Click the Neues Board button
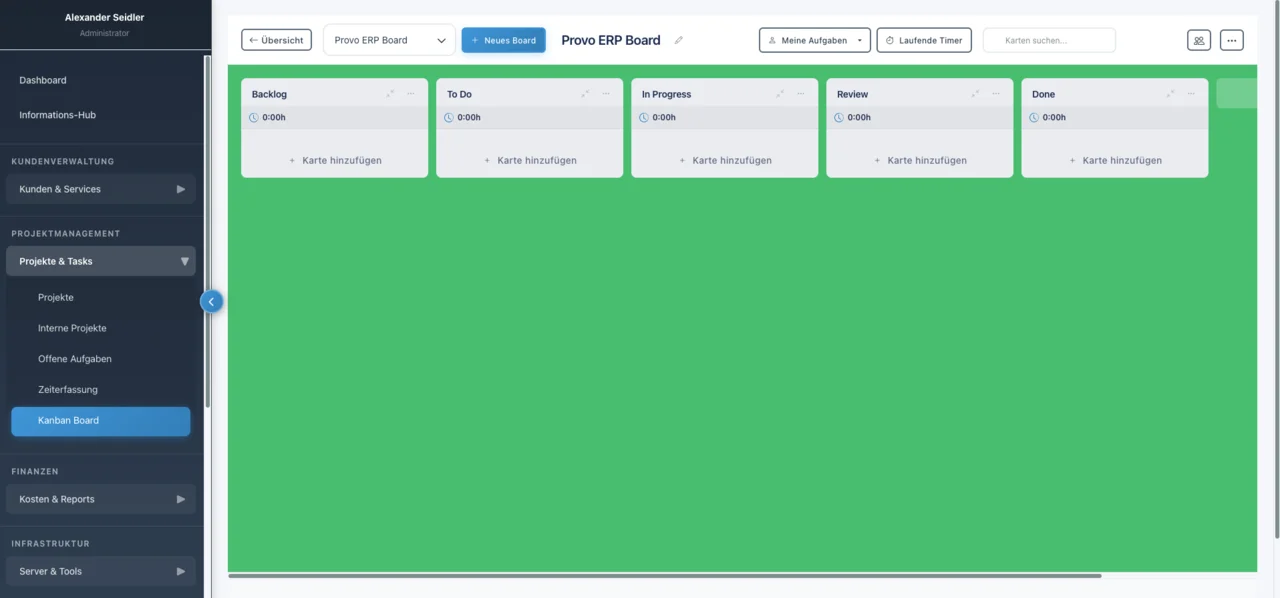The height and width of the screenshot is (598, 1280). point(504,40)
